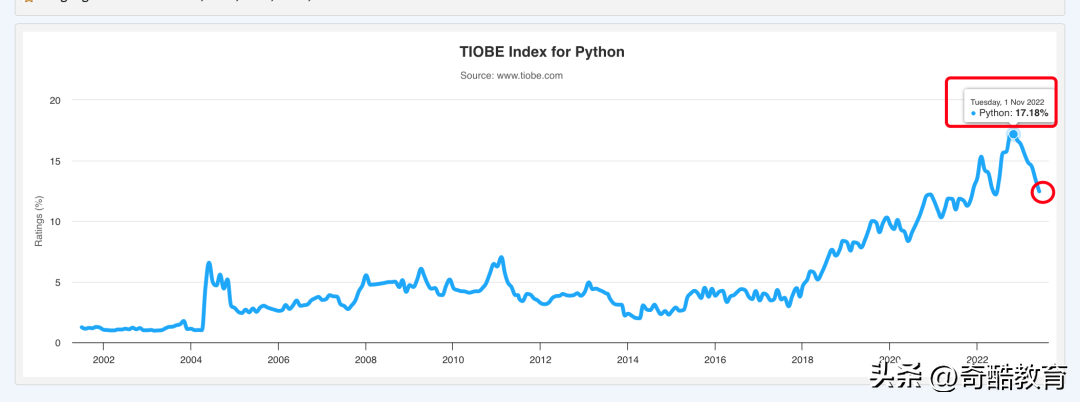Select the tooltip showing Python: 17.18%
Viewport: 1080px width, 402px height.
(1008, 108)
